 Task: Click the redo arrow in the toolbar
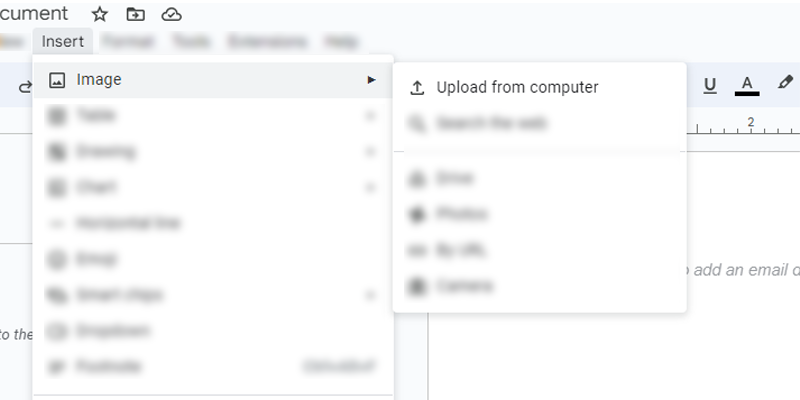coord(24,87)
